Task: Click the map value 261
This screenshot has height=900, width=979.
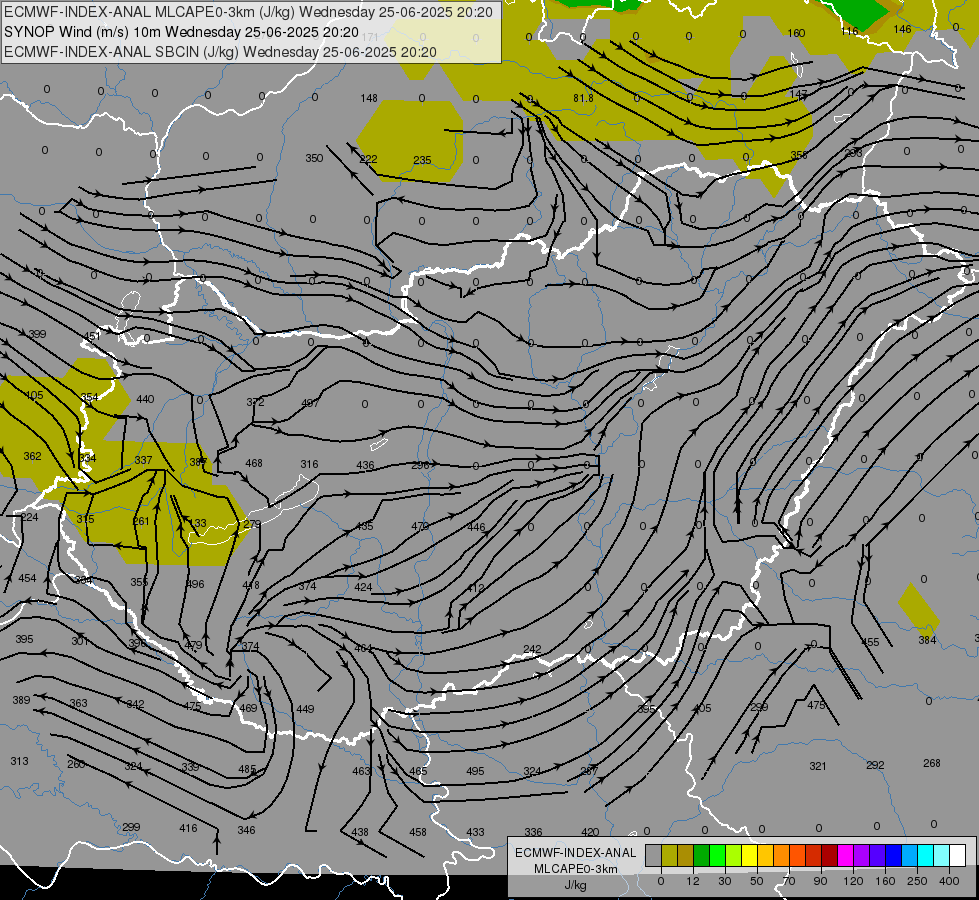Action: coord(141,522)
